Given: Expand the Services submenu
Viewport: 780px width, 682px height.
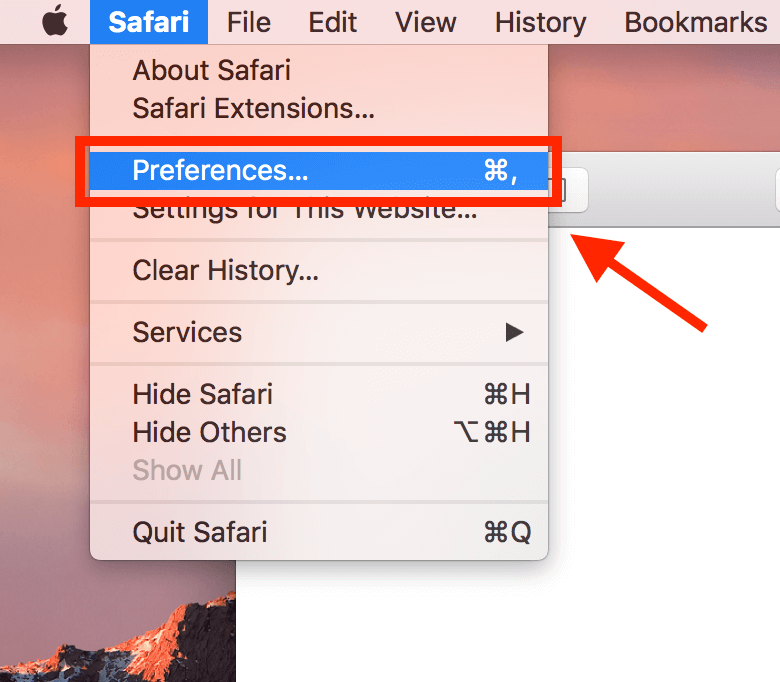Looking at the screenshot, I should click(x=319, y=332).
